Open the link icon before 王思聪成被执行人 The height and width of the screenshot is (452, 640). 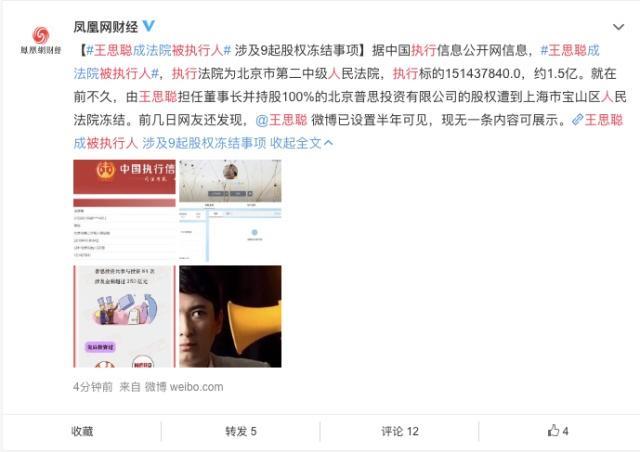coord(577,120)
